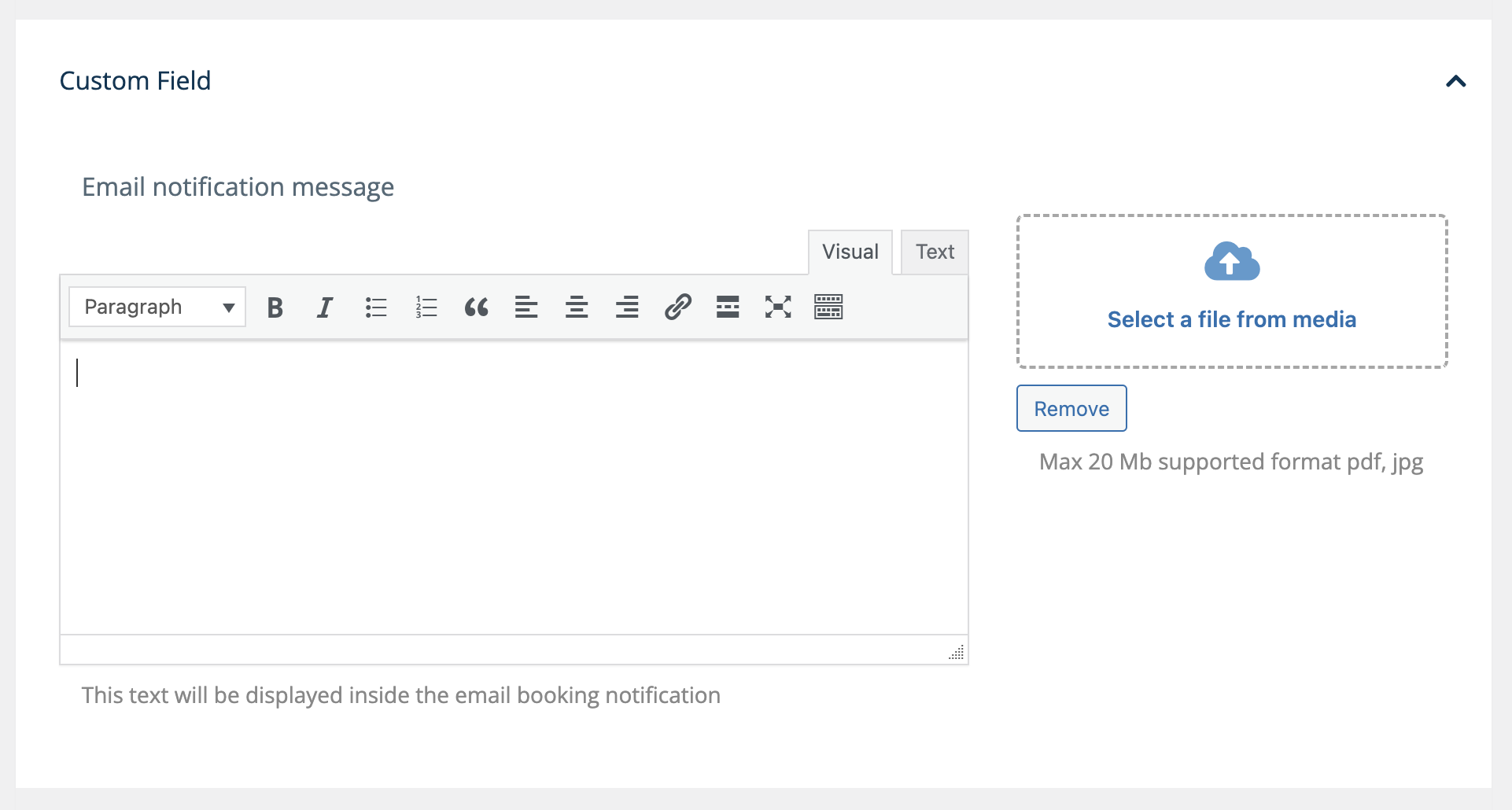The height and width of the screenshot is (810, 1512).
Task: Align text to the right
Action: point(627,307)
